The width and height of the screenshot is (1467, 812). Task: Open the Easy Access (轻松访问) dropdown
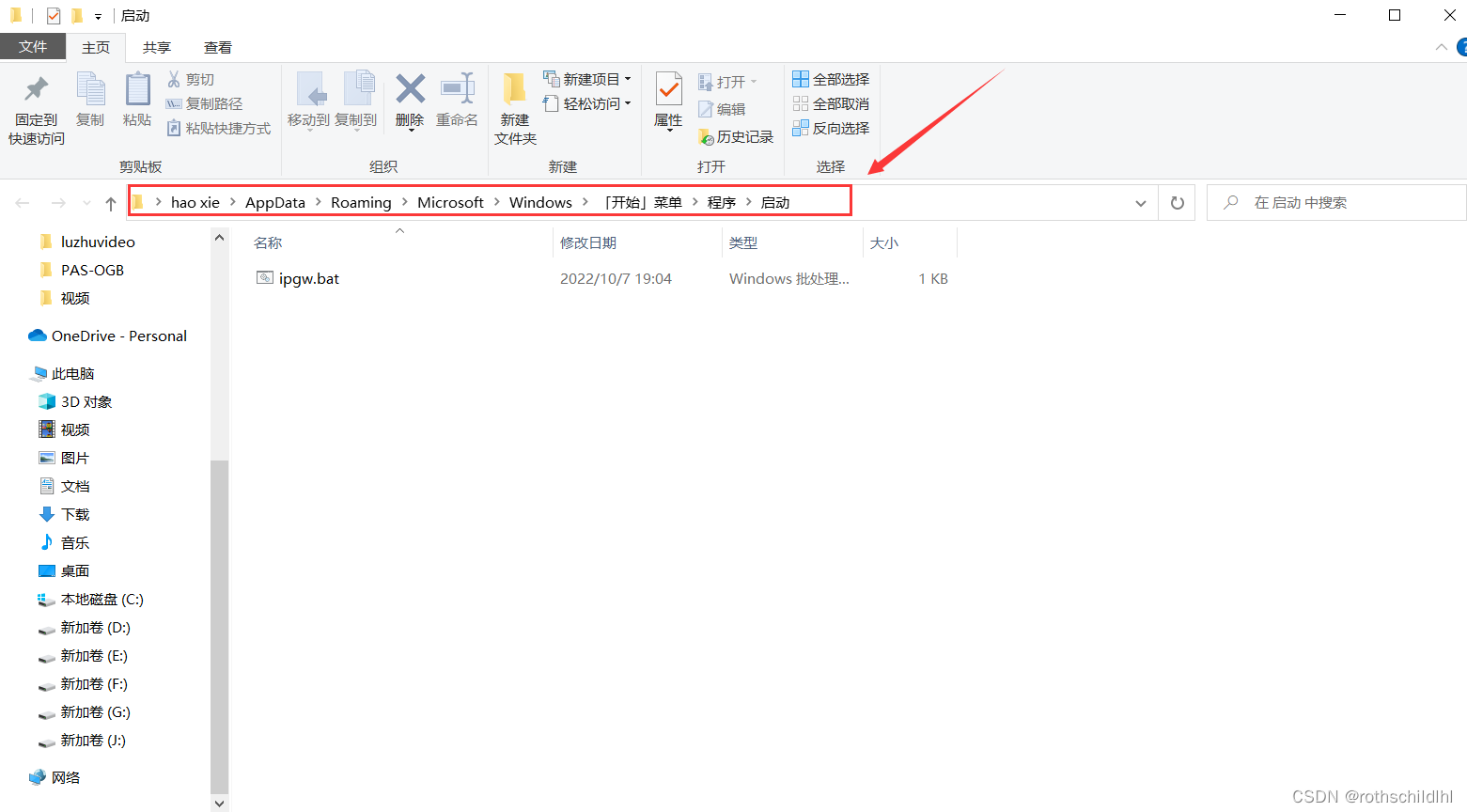click(587, 103)
